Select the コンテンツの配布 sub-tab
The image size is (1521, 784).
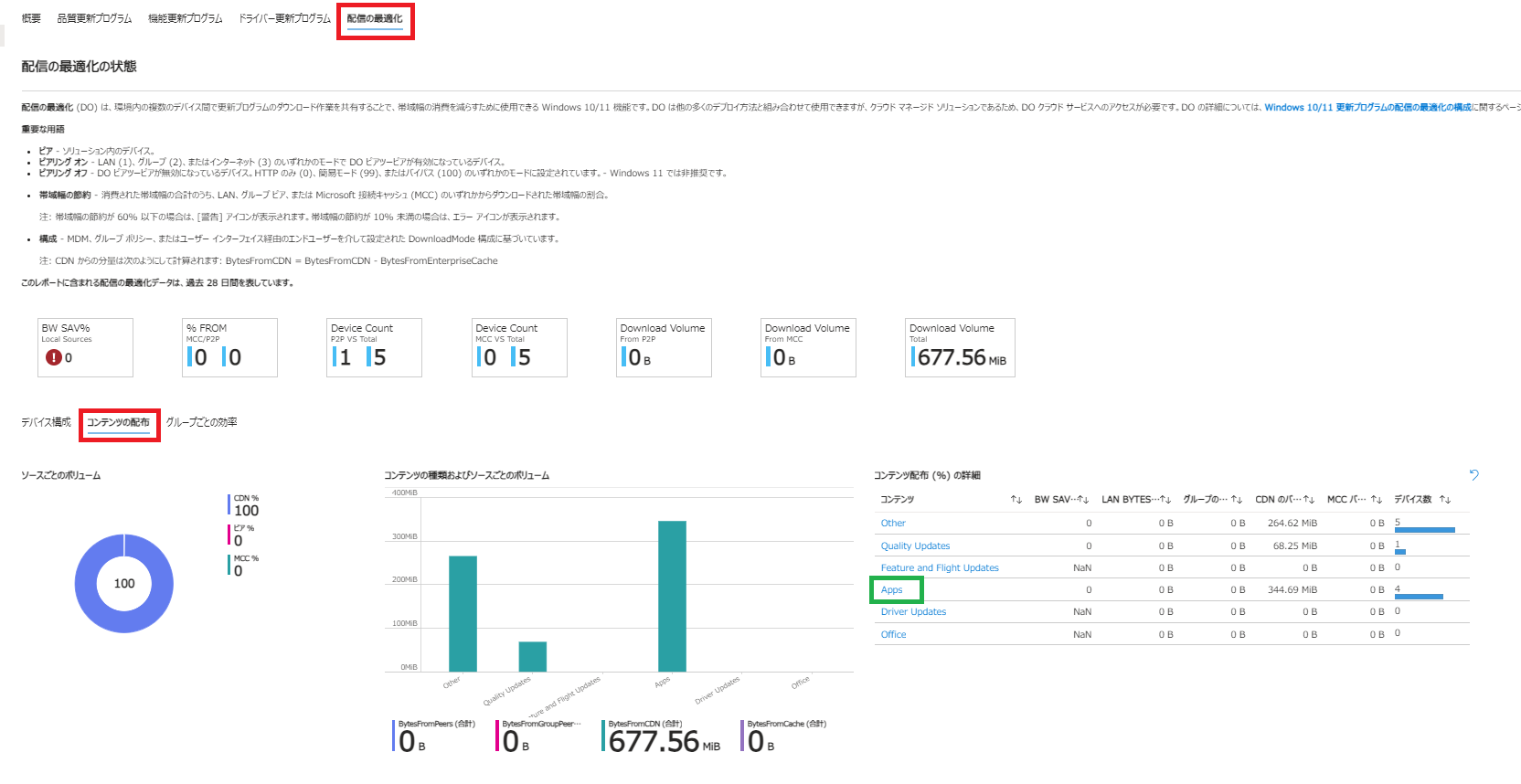pos(118,422)
